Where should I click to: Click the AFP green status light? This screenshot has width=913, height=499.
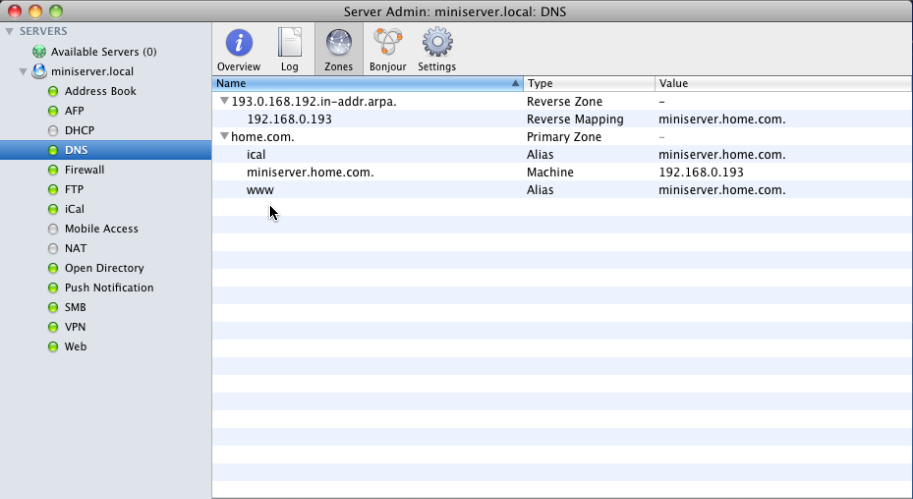pos(53,111)
